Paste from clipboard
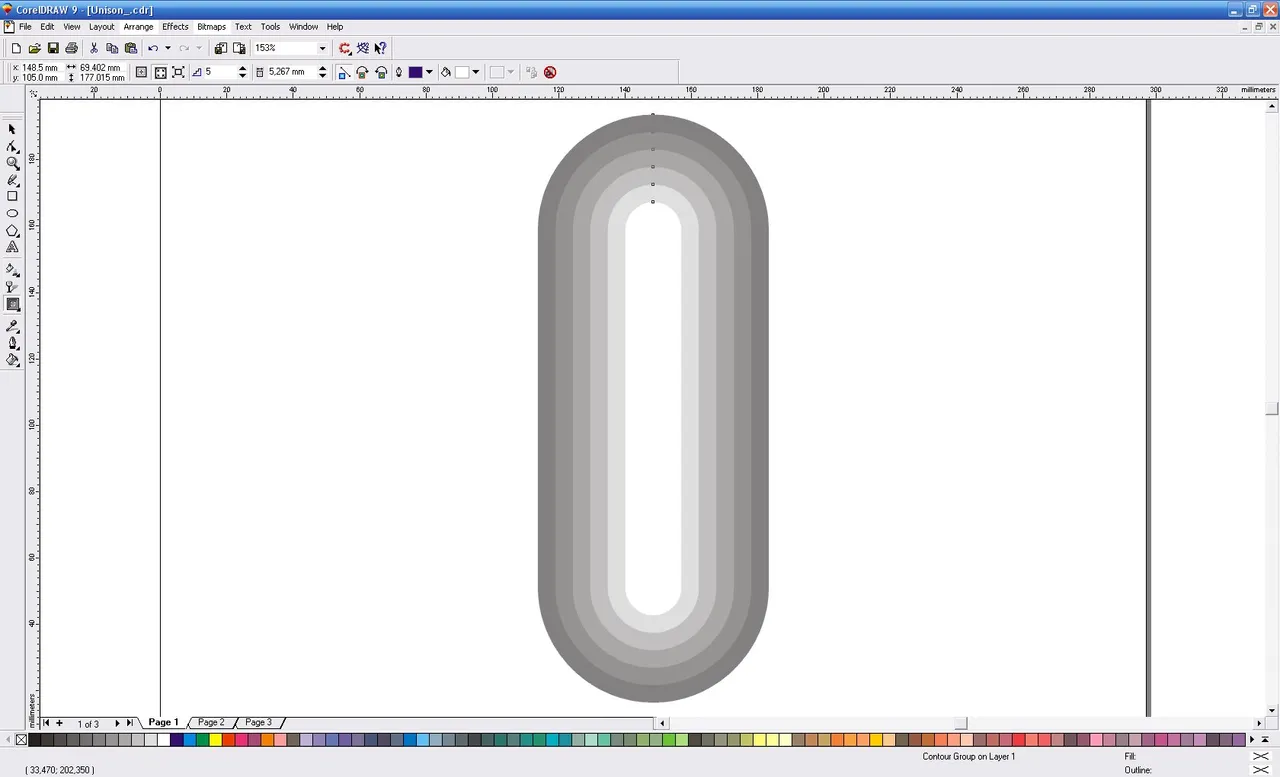 coord(130,48)
